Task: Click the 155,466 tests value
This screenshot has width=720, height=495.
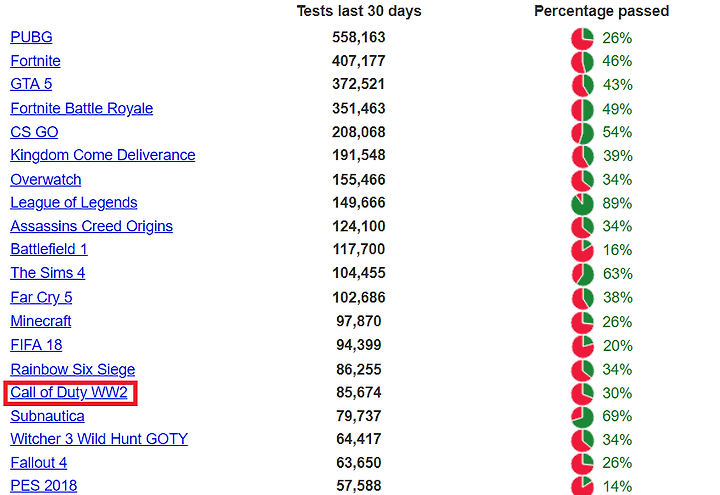Action: point(359,180)
